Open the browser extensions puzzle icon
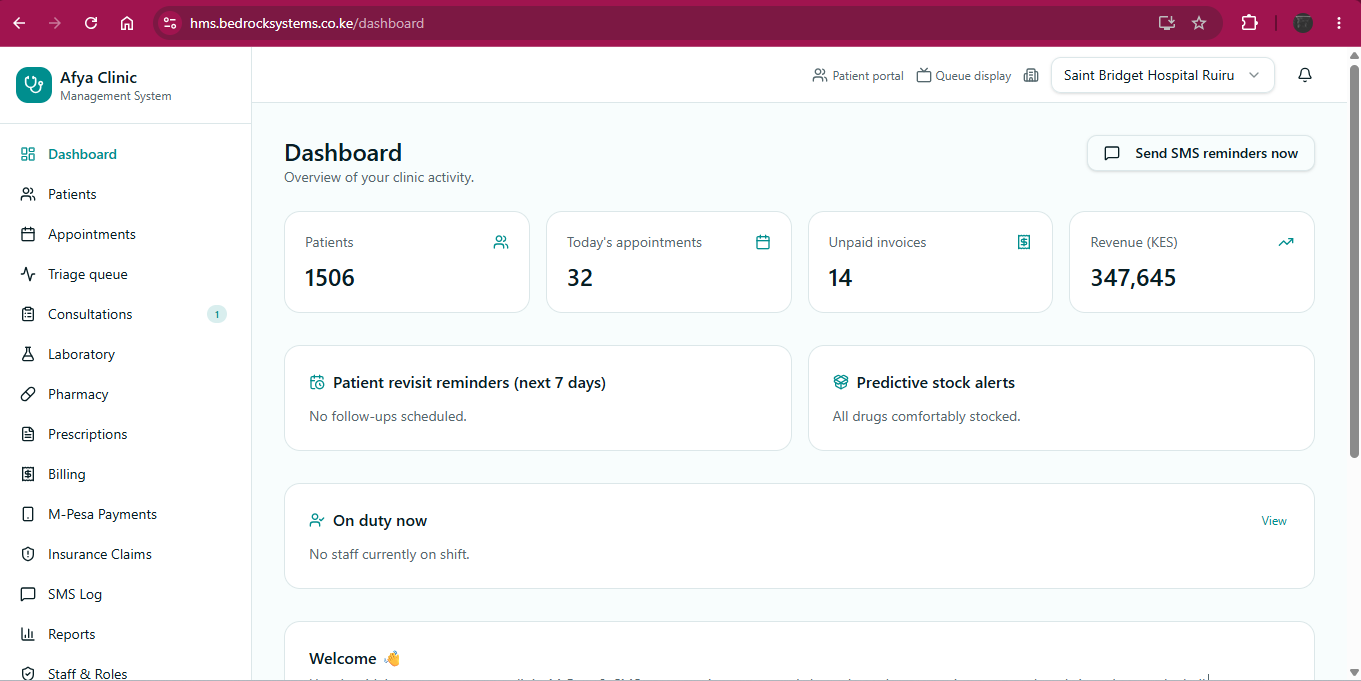The height and width of the screenshot is (681, 1361). pyautogui.click(x=1249, y=23)
